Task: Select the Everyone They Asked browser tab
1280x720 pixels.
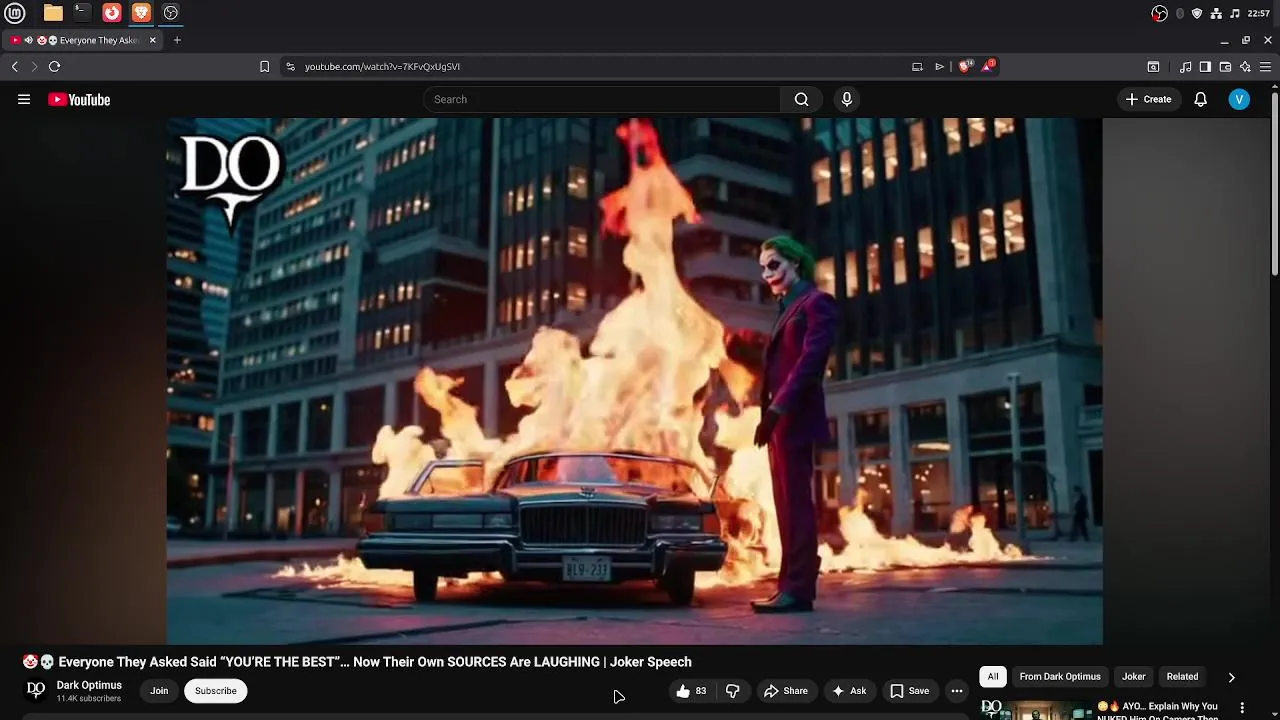Action: (84, 40)
